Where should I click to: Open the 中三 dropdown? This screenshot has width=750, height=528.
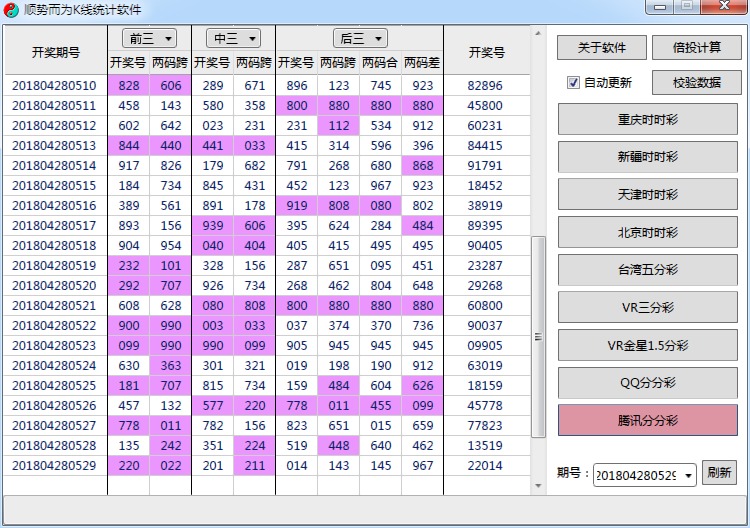pos(233,38)
